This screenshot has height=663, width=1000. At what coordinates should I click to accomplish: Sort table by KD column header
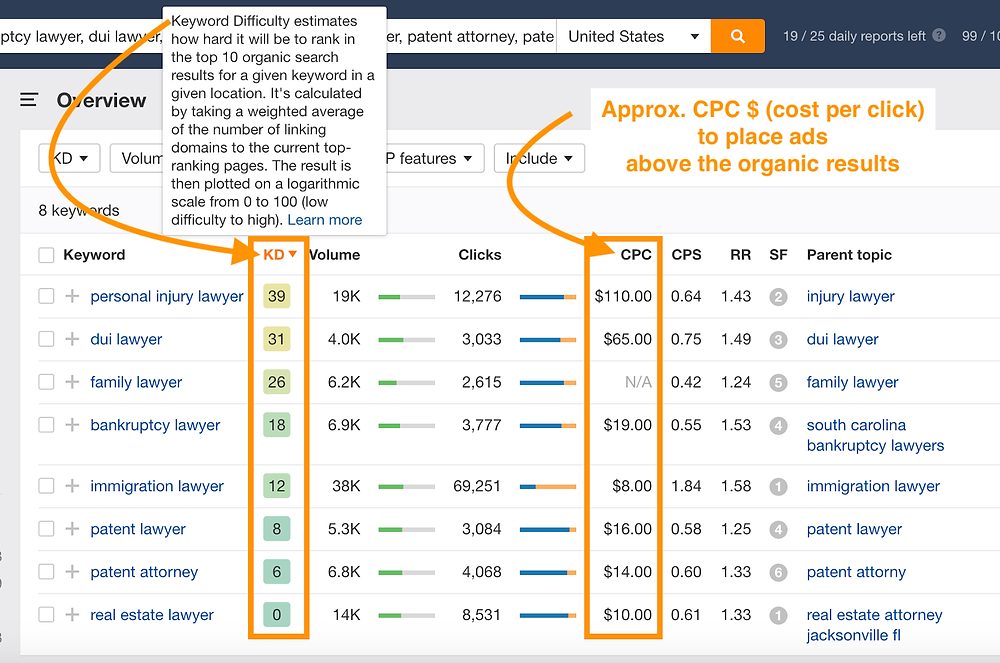[x=279, y=254]
